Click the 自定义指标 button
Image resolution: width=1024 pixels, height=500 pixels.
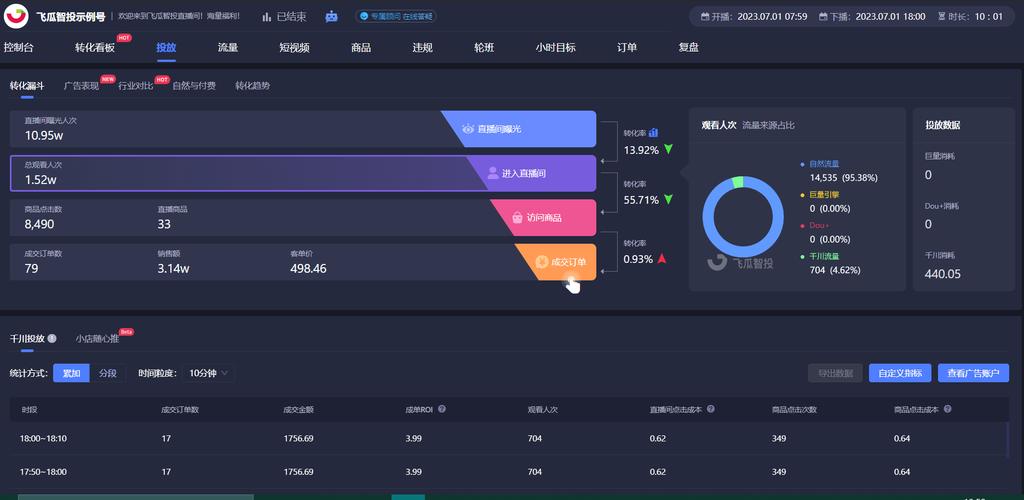click(900, 373)
